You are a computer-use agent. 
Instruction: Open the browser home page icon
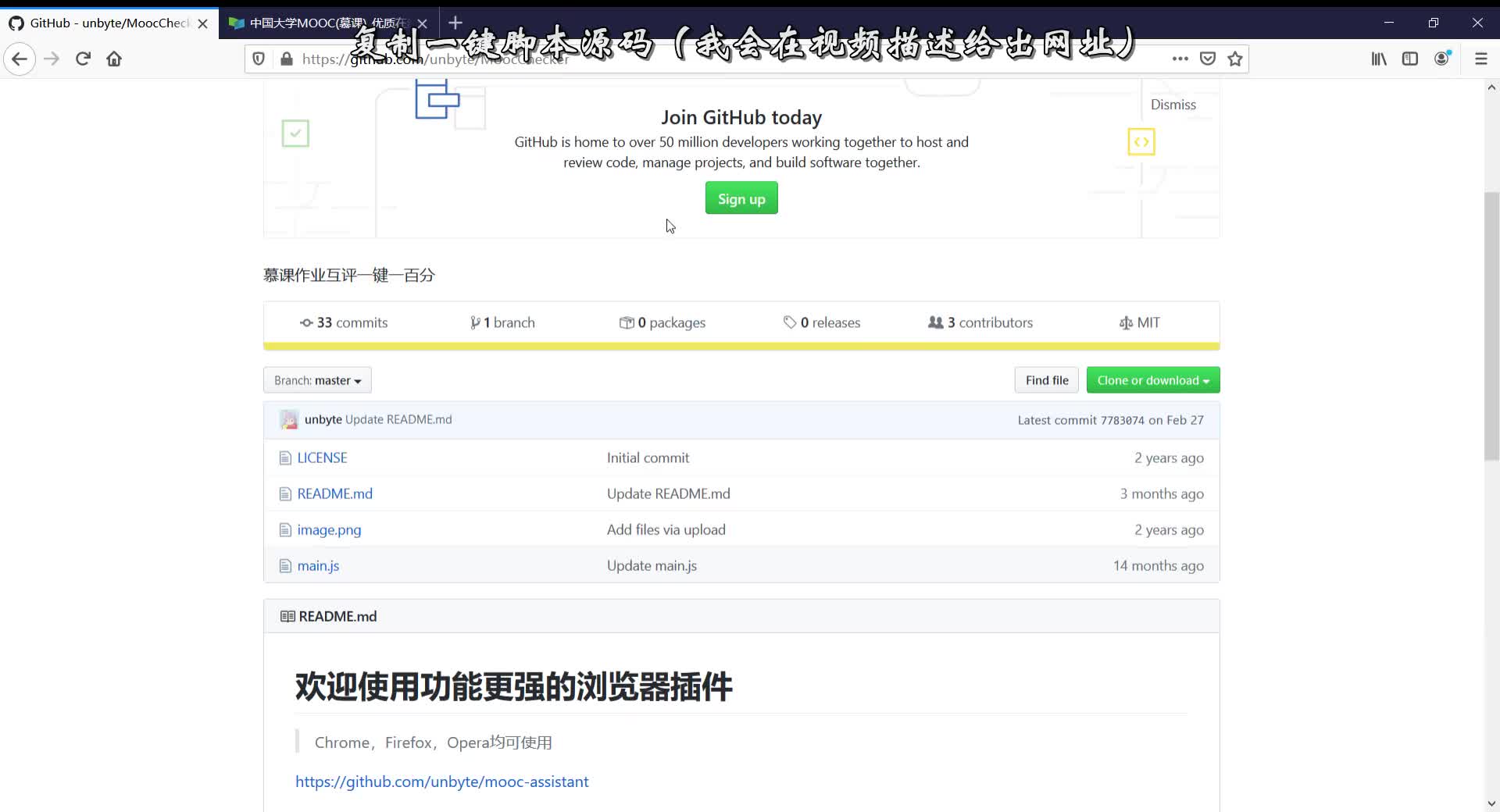coord(114,59)
